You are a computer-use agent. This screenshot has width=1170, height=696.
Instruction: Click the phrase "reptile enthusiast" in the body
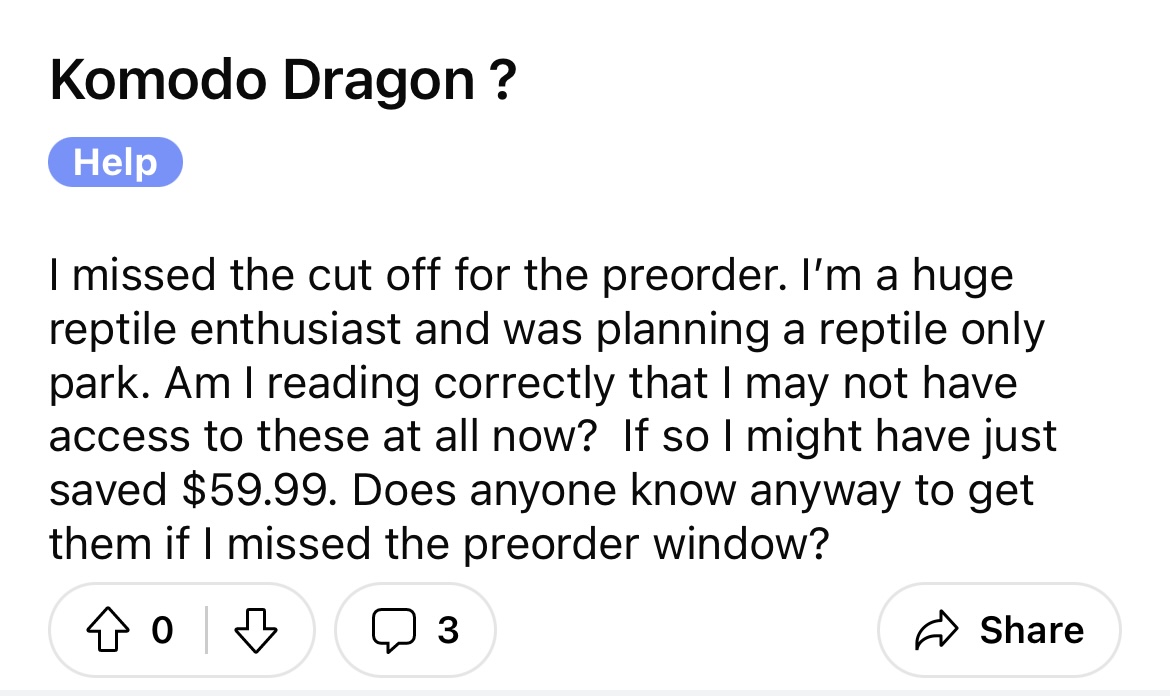pos(225,330)
